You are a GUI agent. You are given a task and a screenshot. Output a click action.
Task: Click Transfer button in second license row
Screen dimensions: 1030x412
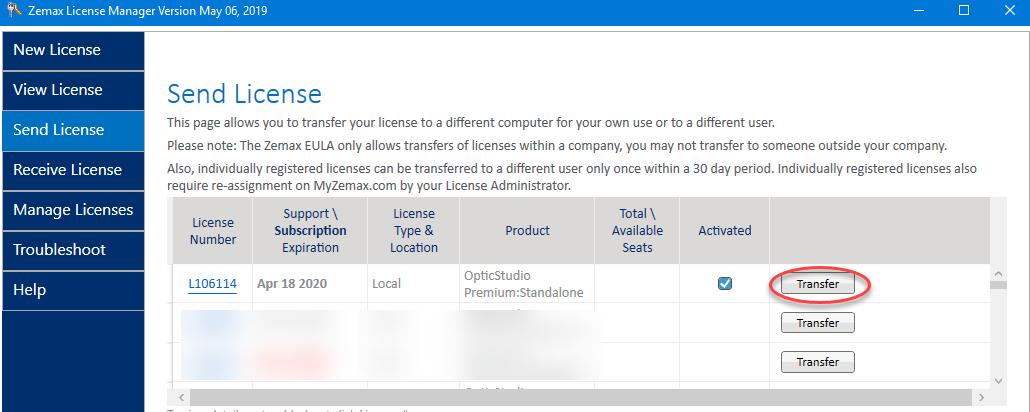[x=817, y=323]
